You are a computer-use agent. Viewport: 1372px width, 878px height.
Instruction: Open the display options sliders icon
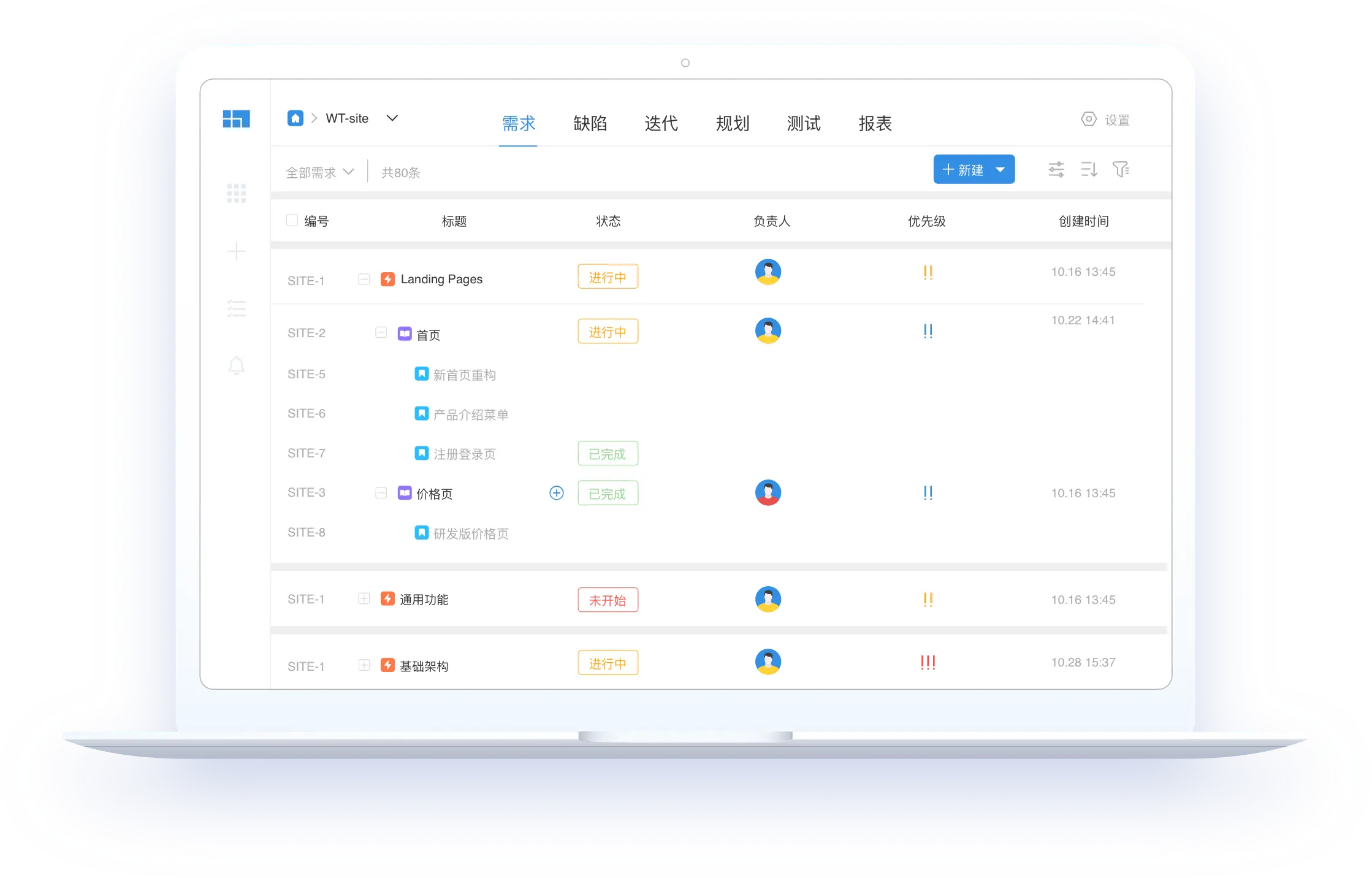[x=1056, y=169]
